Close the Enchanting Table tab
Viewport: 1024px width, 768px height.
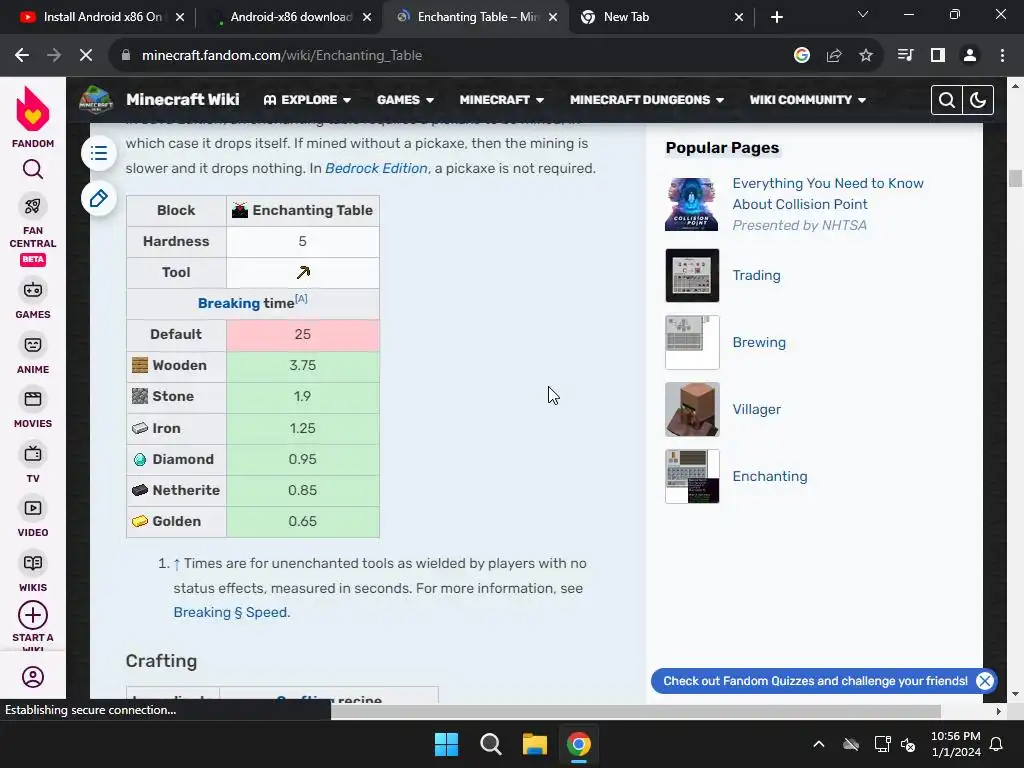553,17
